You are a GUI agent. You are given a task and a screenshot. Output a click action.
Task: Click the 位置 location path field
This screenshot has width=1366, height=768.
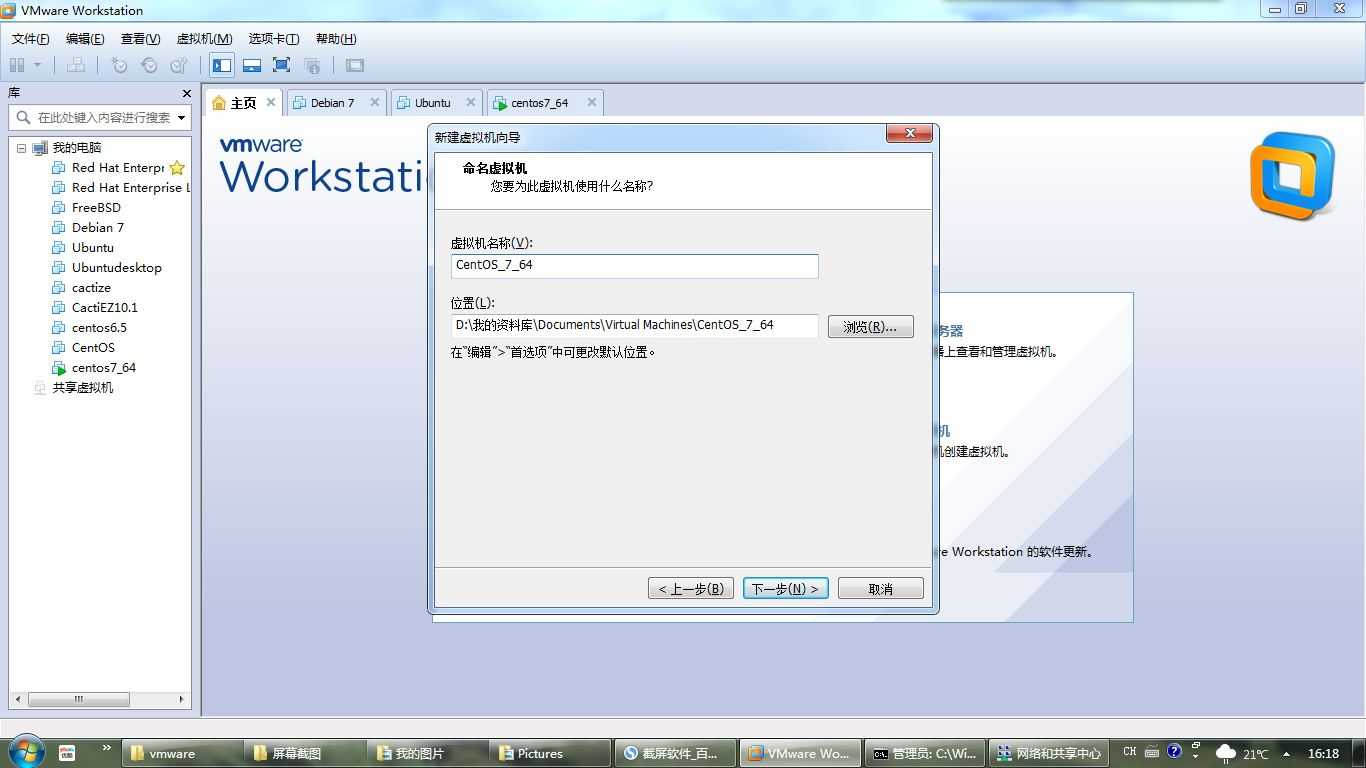tap(634, 326)
